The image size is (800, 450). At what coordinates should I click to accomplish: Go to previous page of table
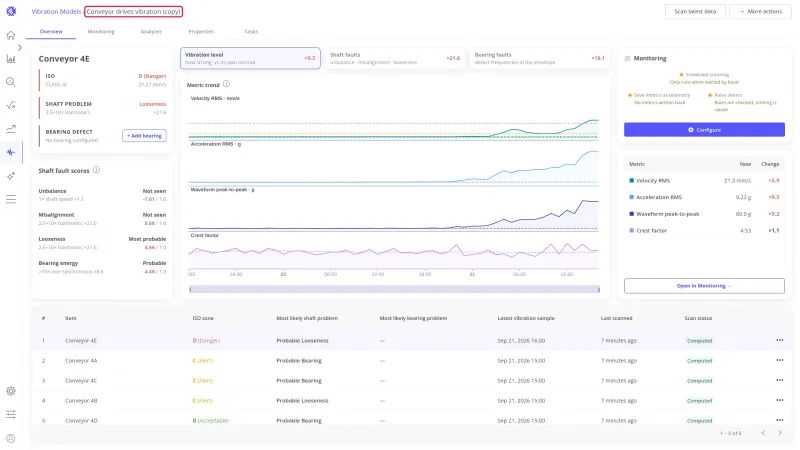tap(763, 433)
